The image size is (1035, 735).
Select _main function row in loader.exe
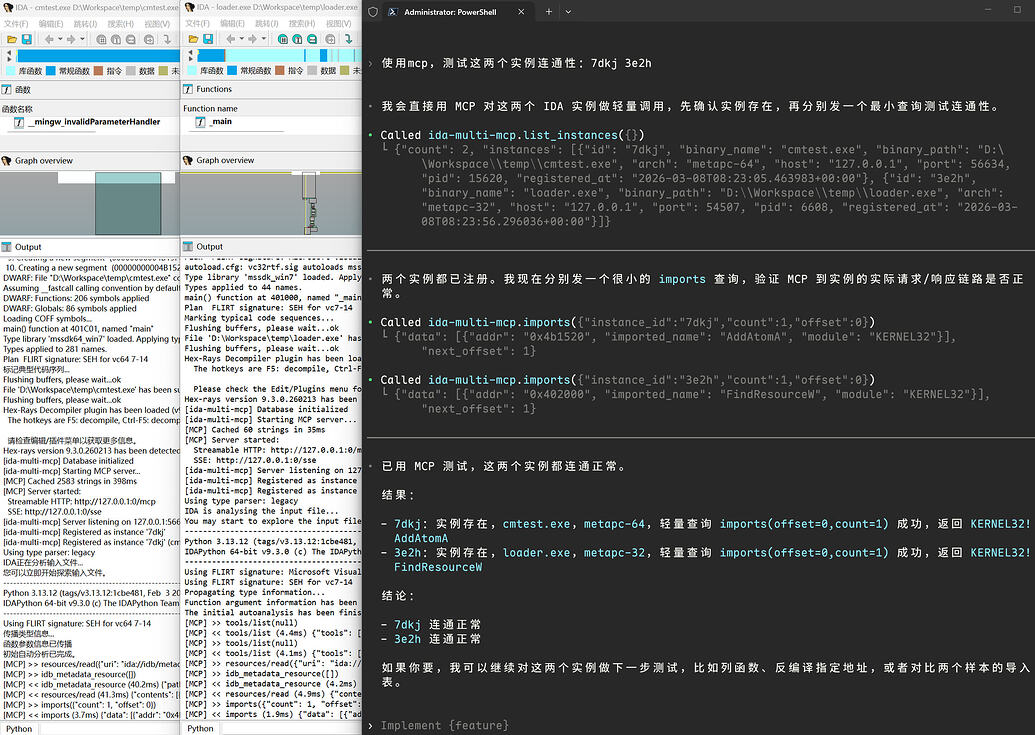271,121
